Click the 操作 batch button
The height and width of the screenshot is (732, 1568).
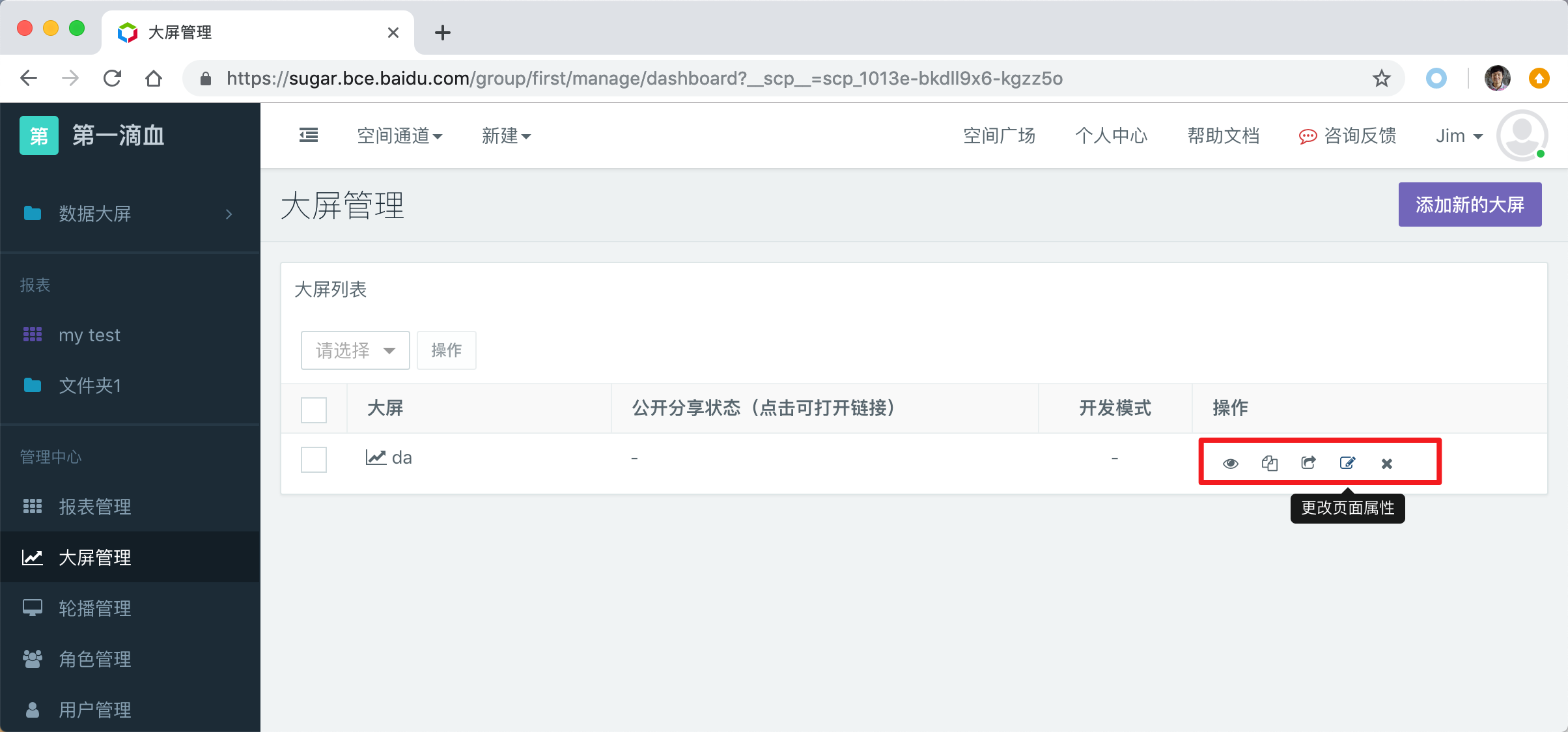tap(446, 350)
